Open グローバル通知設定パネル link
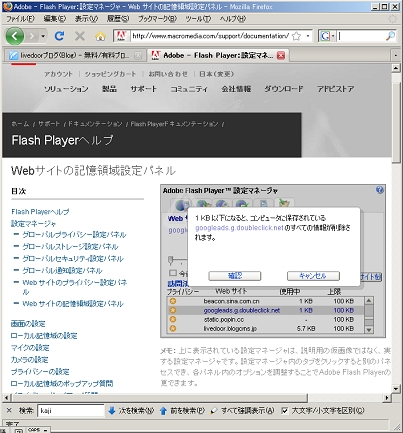Image resolution: width=403 pixels, height=433 pixels. click(62, 270)
